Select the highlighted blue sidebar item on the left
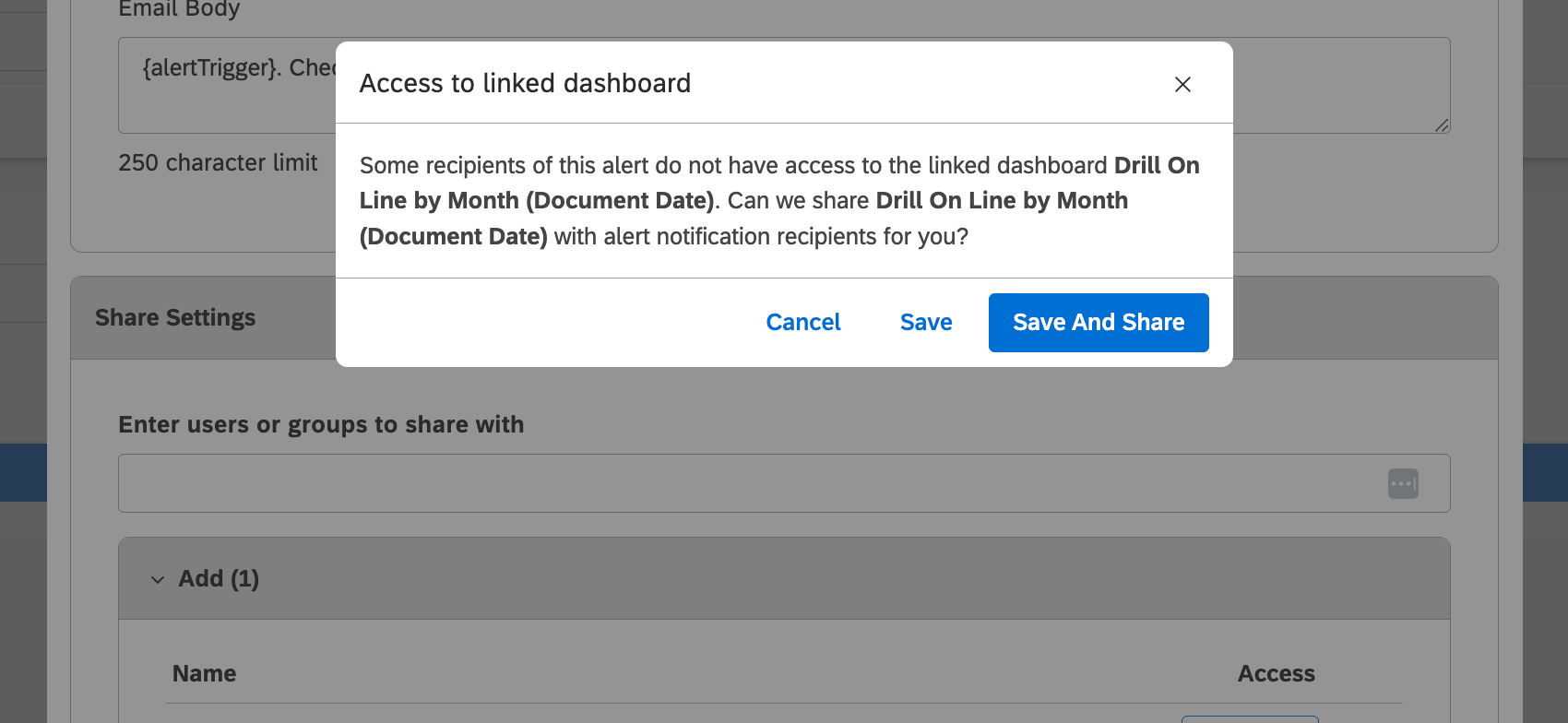Viewport: 1568px width, 723px height. (x=23, y=472)
